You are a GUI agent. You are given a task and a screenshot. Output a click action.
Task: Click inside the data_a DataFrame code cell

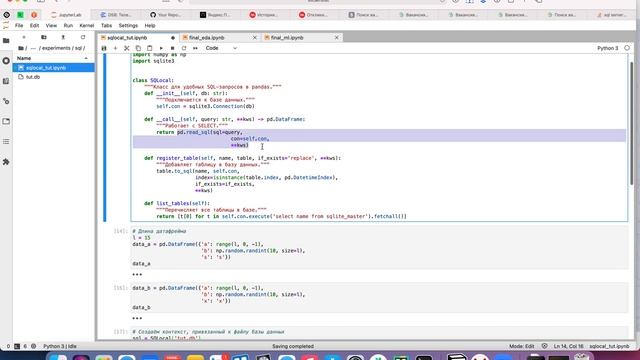(x=379, y=247)
